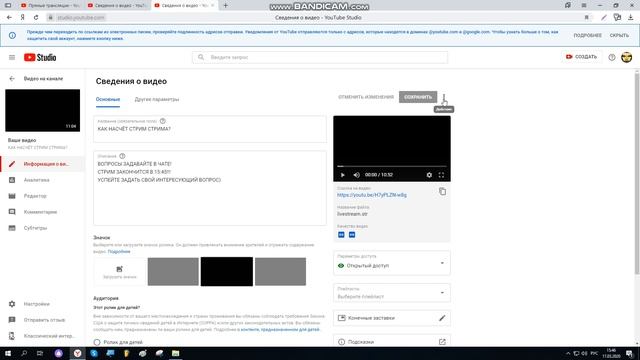
Task: Go back using the 'Видео на канале' arrow
Action: pos(12,78)
